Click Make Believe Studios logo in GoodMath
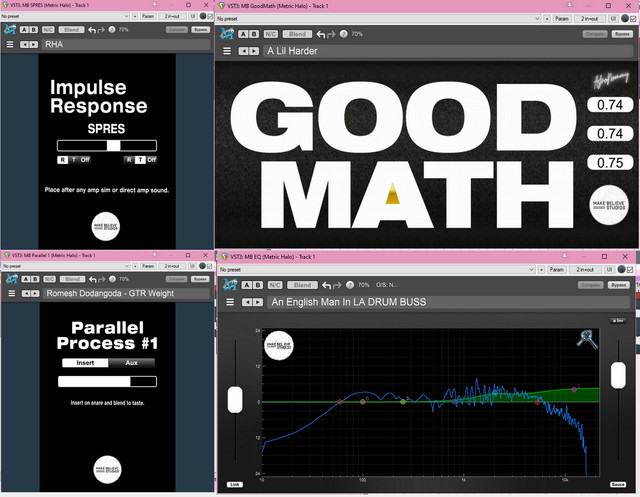This screenshot has height=497, width=640. (x=609, y=205)
